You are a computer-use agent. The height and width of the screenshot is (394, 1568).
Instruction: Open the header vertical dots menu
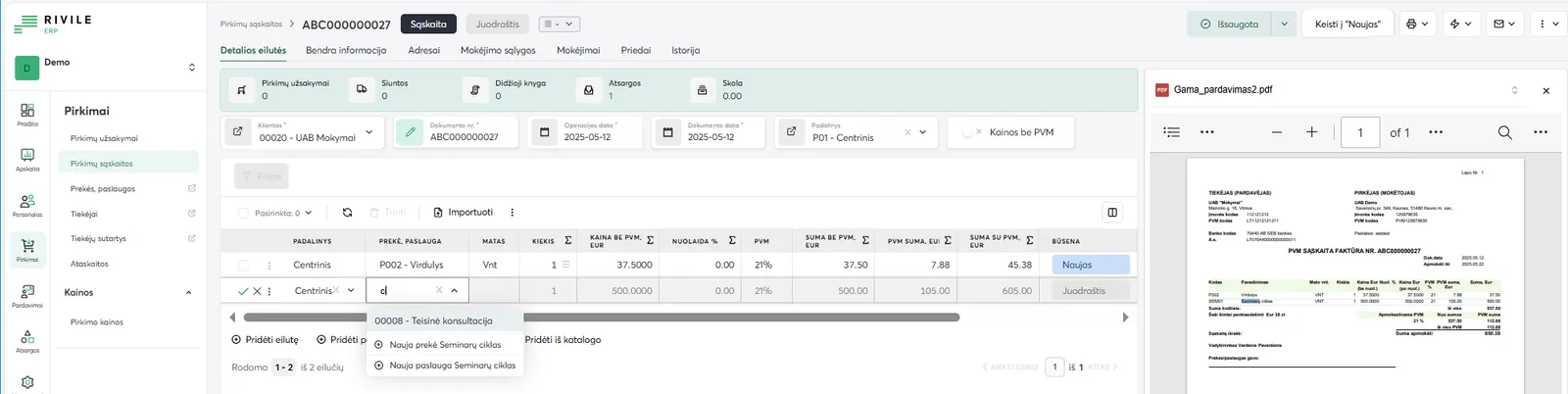[1543, 24]
